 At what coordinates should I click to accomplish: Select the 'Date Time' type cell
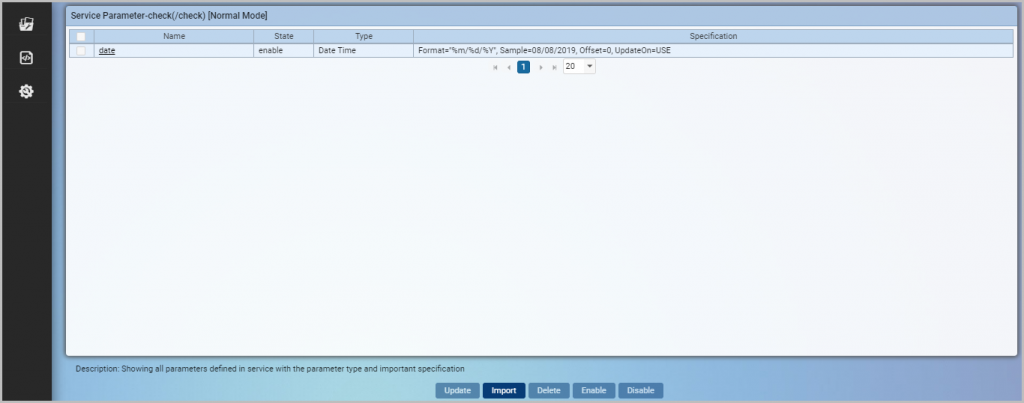(x=364, y=50)
